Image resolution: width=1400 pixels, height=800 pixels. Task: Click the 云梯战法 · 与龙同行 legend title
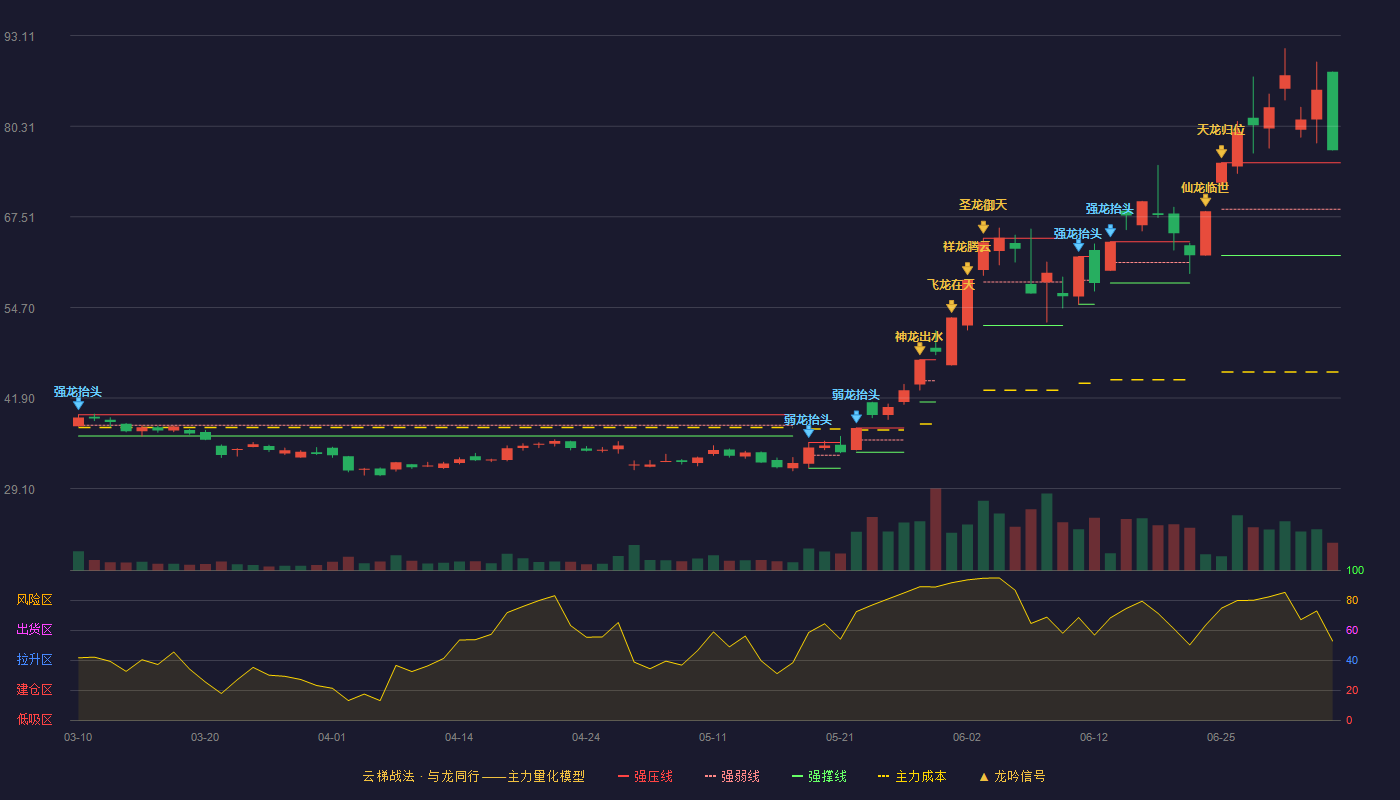(473, 776)
